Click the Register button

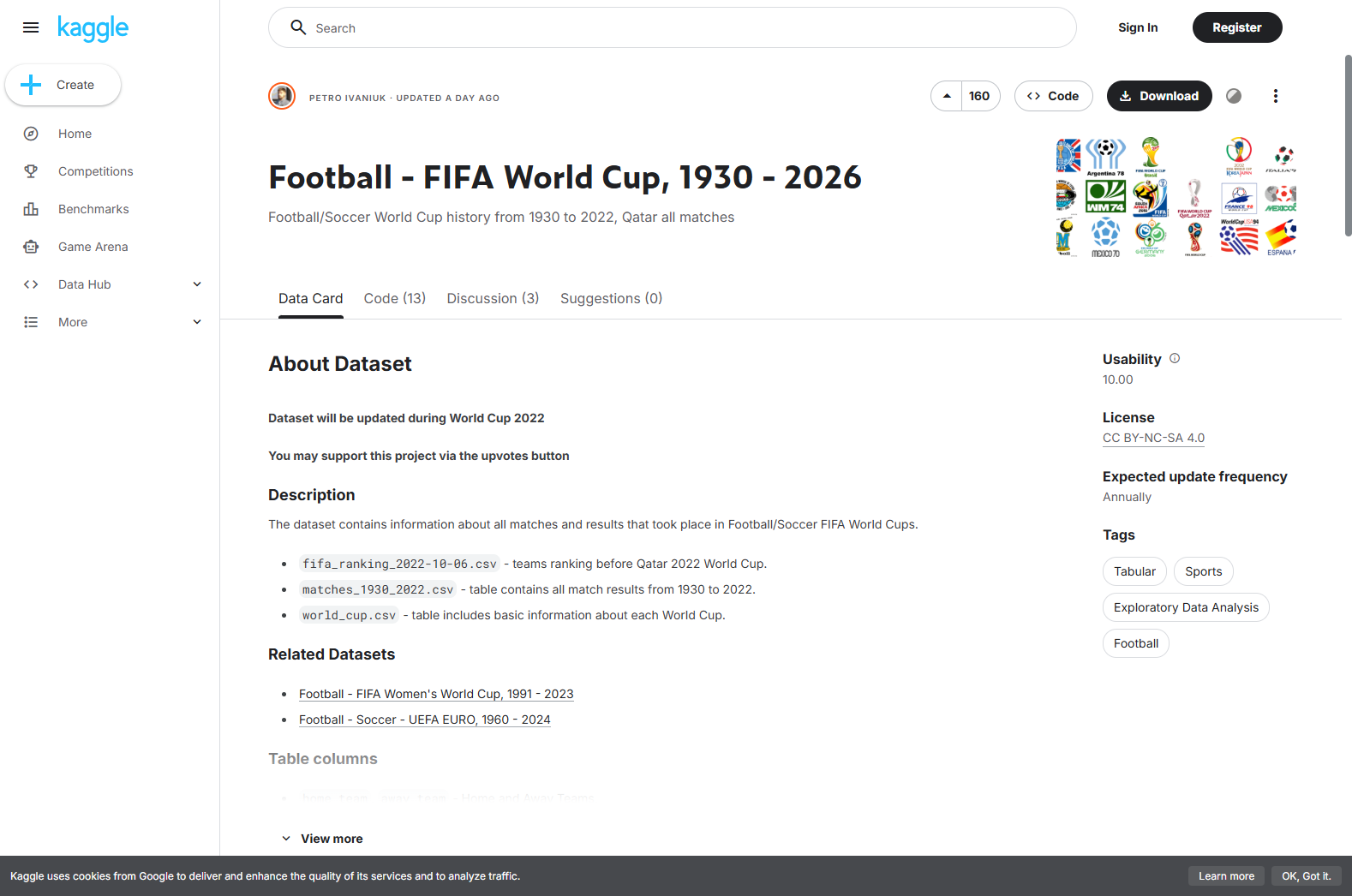(x=1237, y=27)
